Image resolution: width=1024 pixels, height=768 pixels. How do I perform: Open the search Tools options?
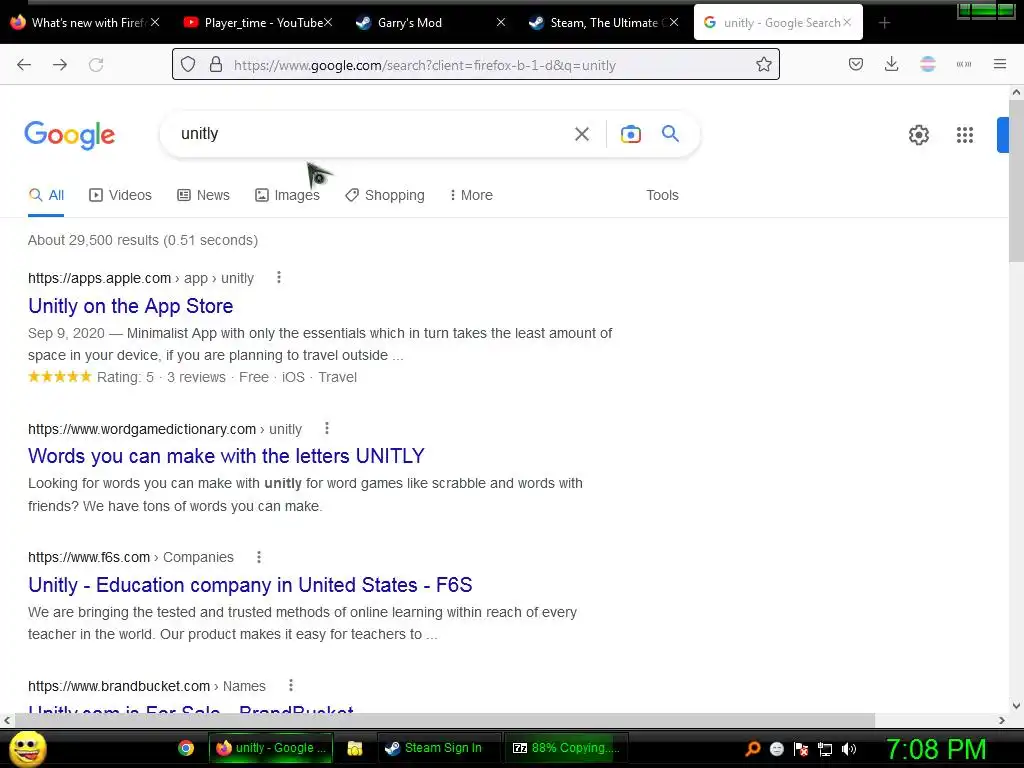tap(662, 195)
